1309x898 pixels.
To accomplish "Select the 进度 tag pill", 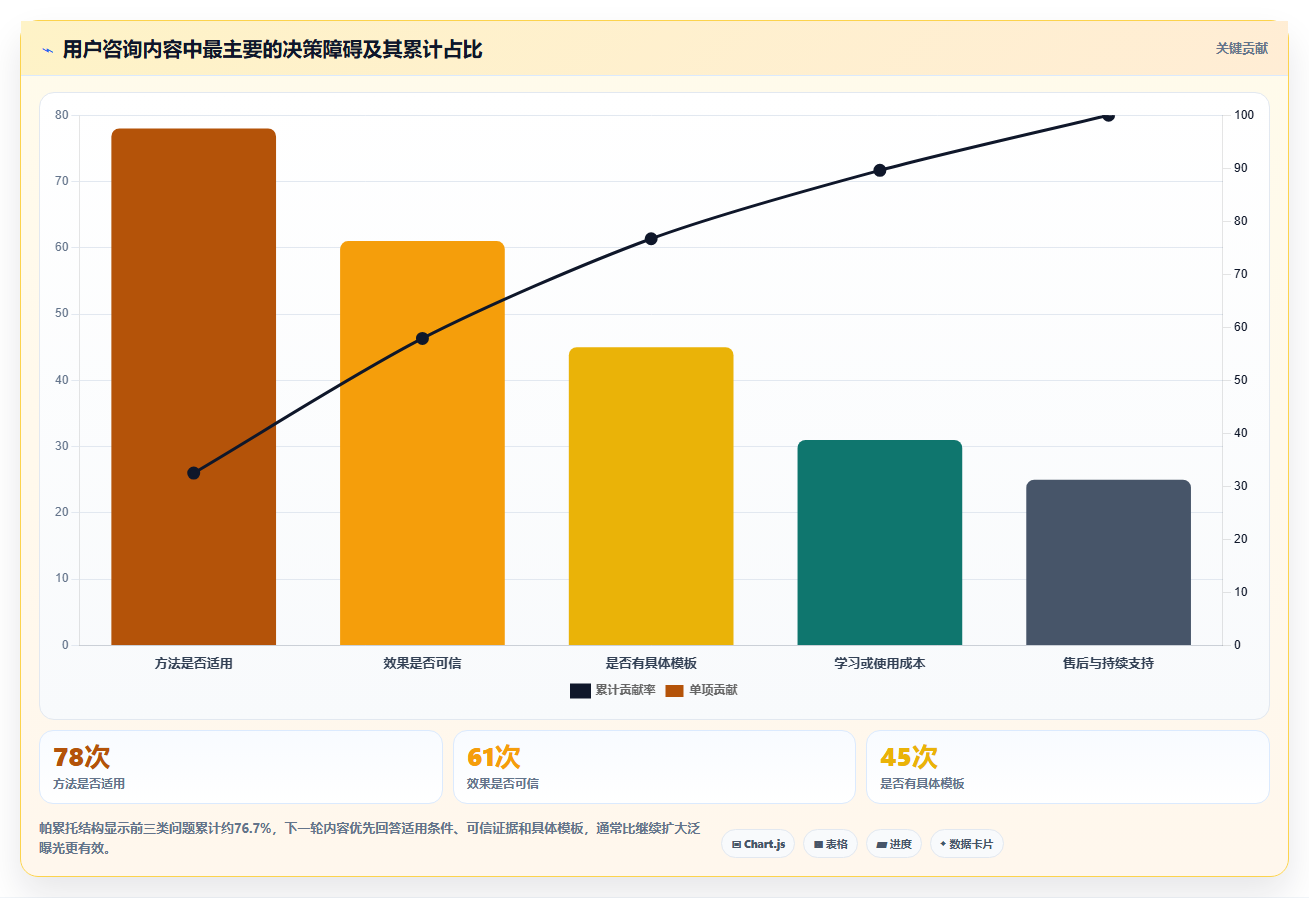I will coord(894,844).
